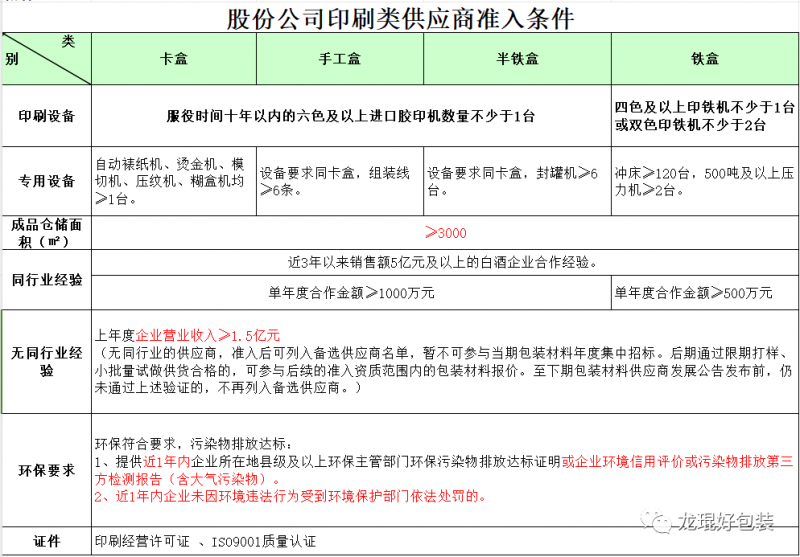This screenshot has width=800, height=557.
Task: Select the 专用设备 row label cell
Action: pyautogui.click(x=46, y=181)
